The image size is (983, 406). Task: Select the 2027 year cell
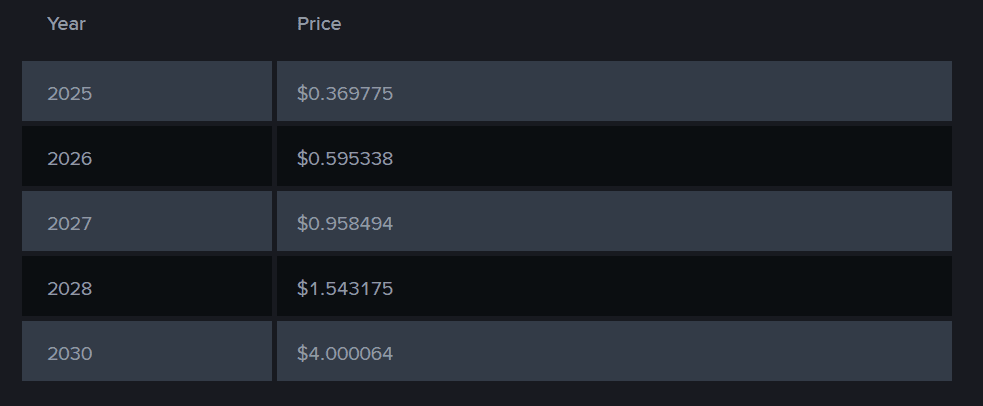147,221
